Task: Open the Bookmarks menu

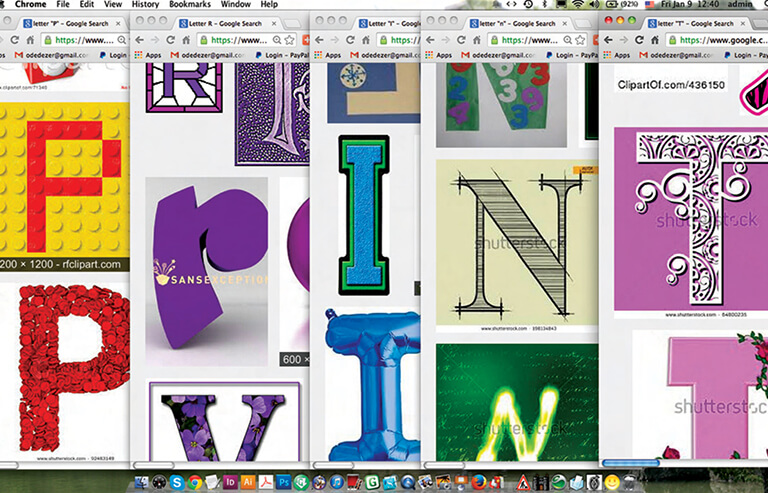Action: (190, 4)
